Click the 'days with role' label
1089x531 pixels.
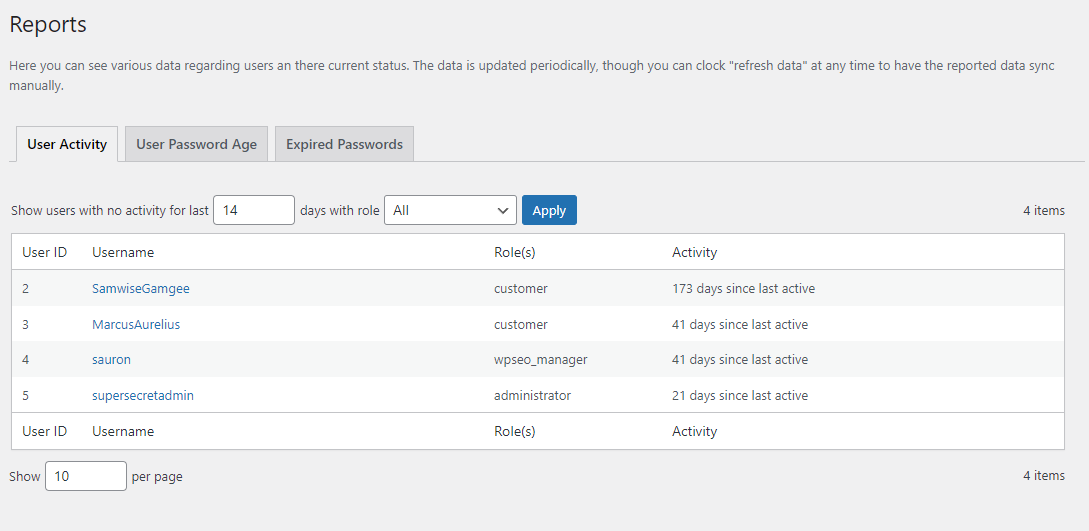340,210
